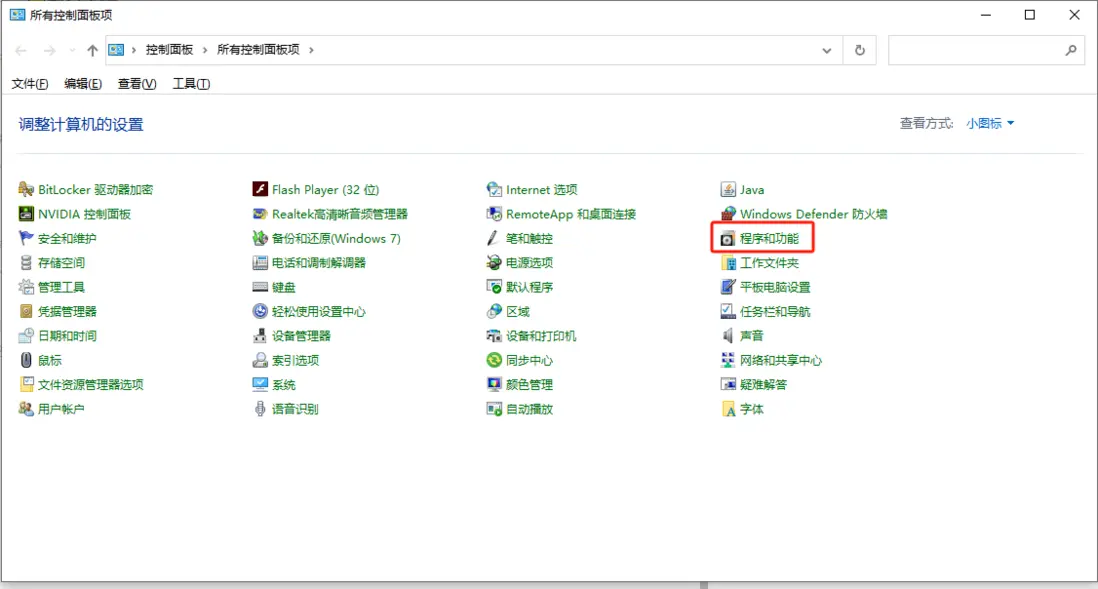Expand the chevron after 所有控制面板项 in breadcrumb
The width and height of the screenshot is (1098, 589).
[312, 50]
